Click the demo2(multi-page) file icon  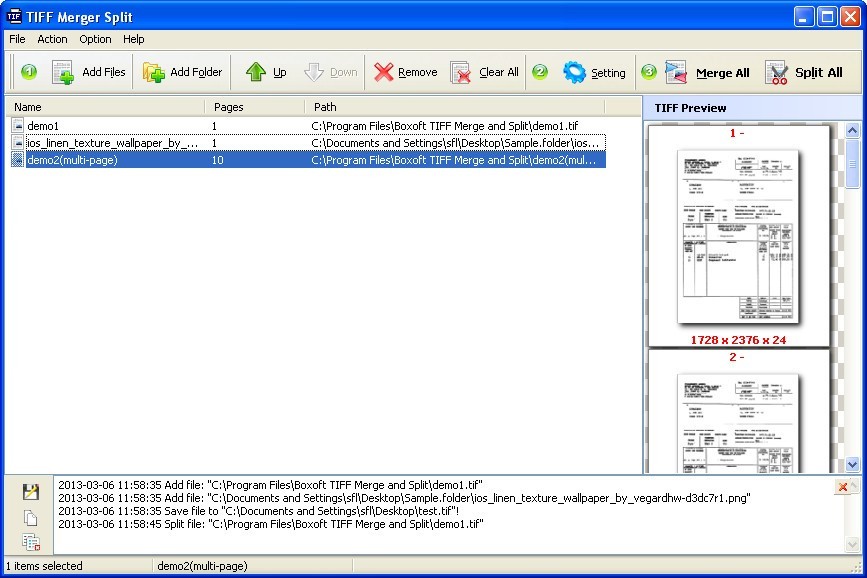pos(18,160)
